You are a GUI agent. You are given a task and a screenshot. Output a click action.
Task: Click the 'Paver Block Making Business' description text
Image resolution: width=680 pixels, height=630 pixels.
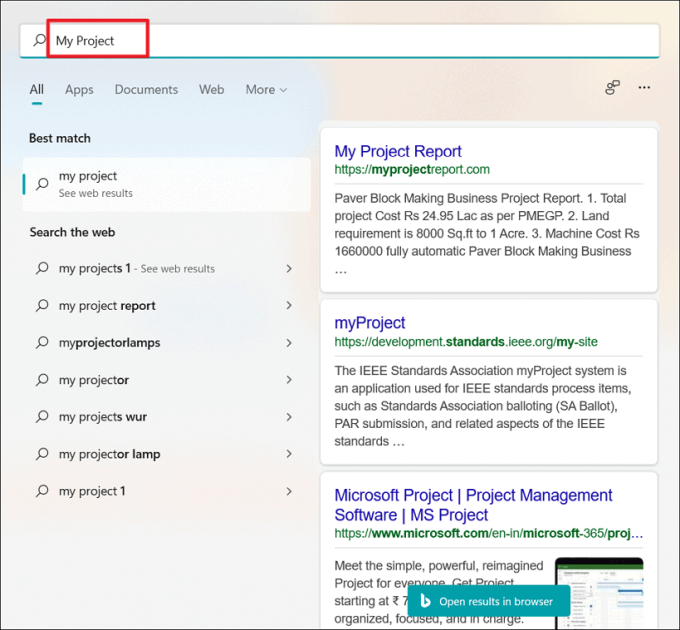[487, 234]
